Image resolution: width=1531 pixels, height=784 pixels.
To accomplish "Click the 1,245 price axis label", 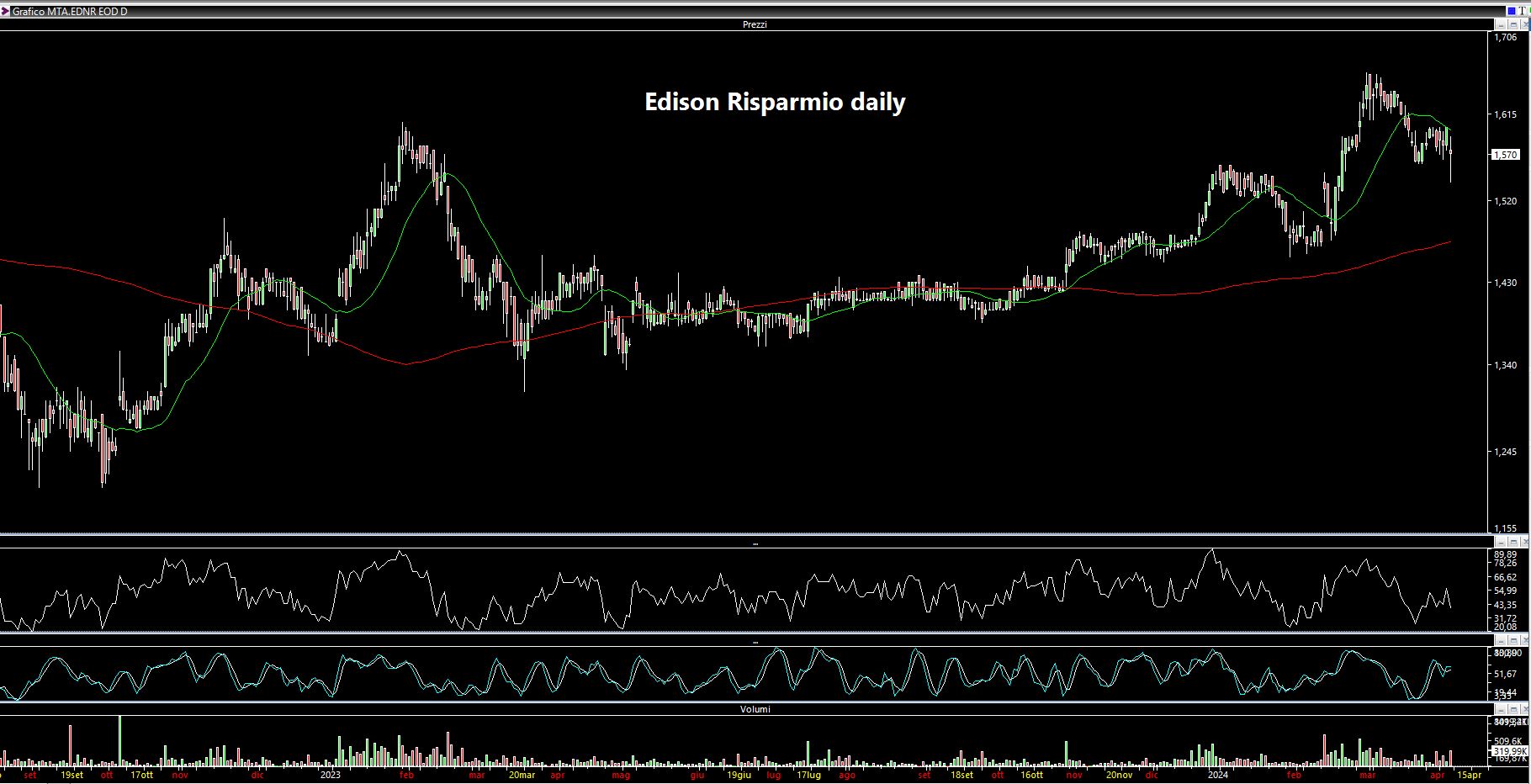I will [1506, 452].
